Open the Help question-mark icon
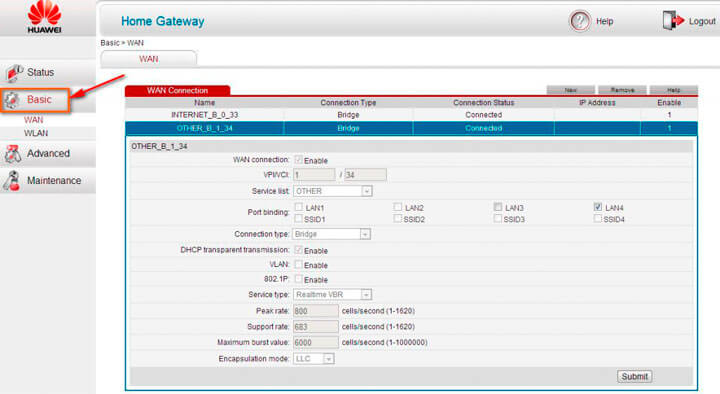 pyautogui.click(x=579, y=21)
